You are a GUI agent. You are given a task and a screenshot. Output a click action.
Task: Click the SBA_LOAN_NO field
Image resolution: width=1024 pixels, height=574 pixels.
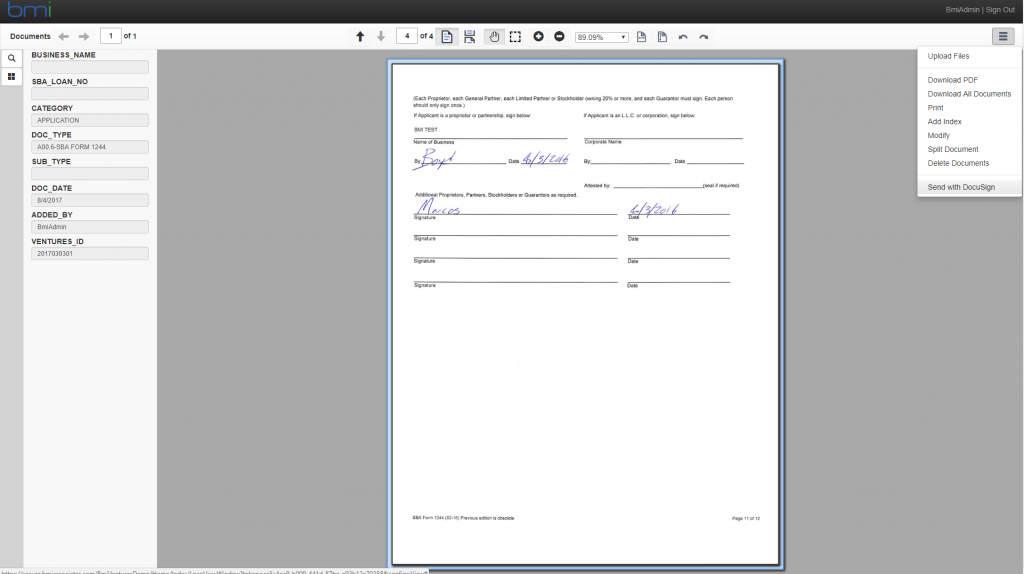click(90, 94)
